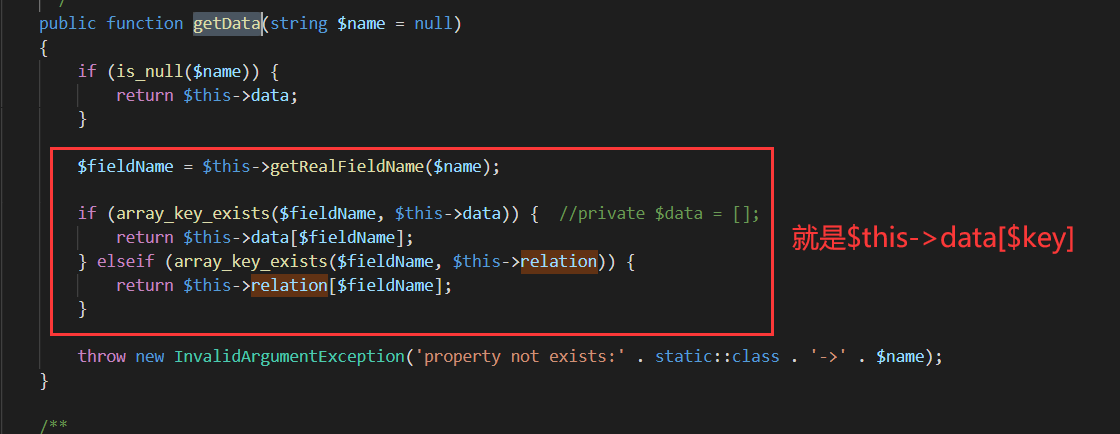Click the highlighted getData function name

[x=226, y=24]
